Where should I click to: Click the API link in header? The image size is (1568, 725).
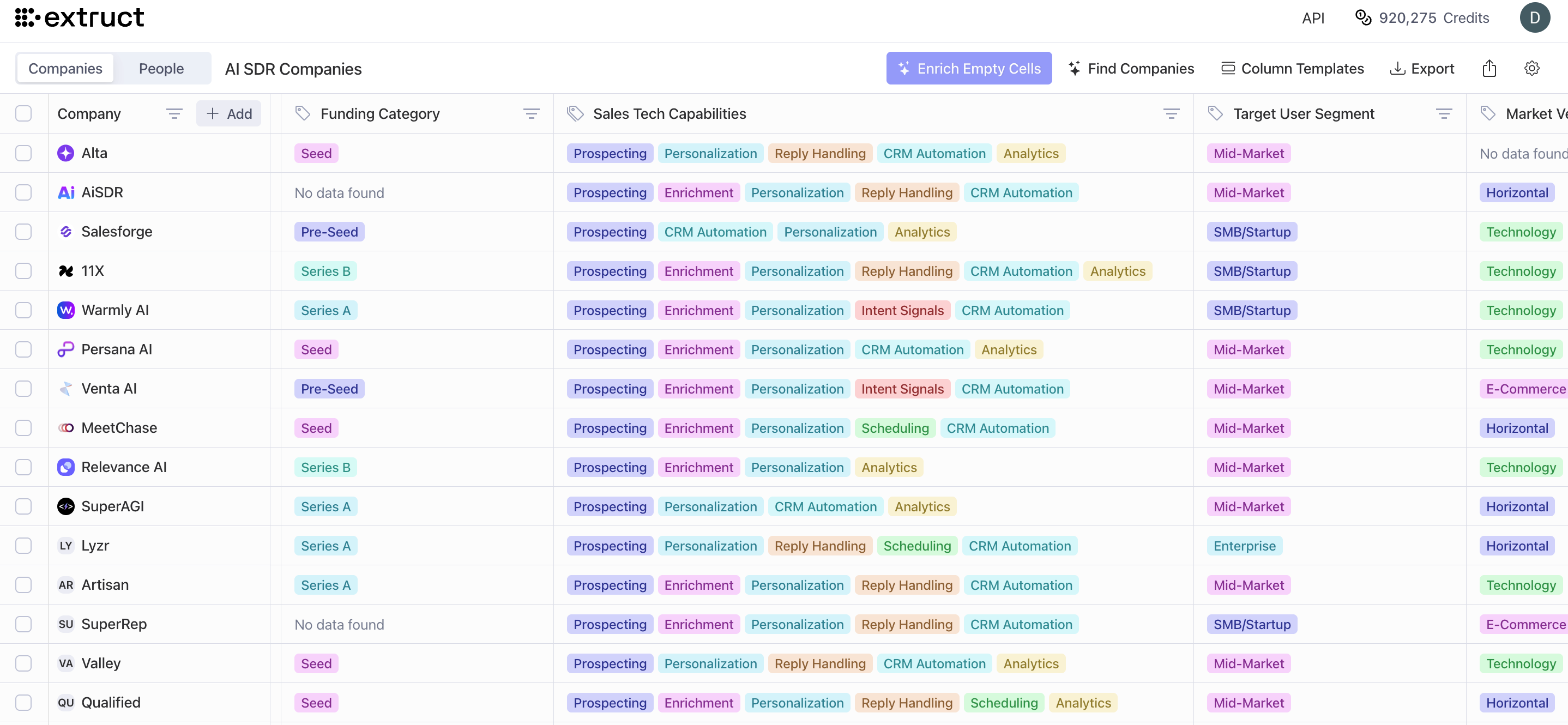(1312, 17)
